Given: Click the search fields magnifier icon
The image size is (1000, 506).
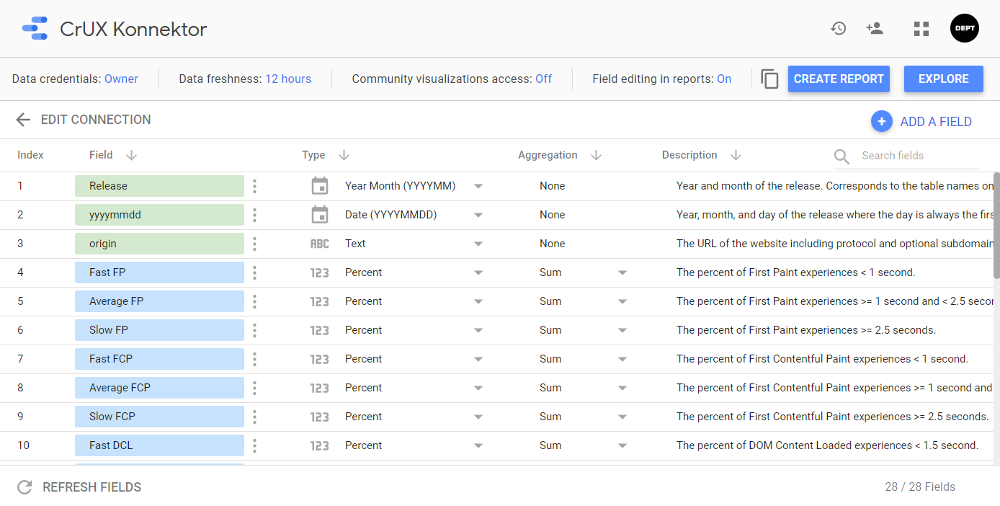Looking at the screenshot, I should click(842, 156).
